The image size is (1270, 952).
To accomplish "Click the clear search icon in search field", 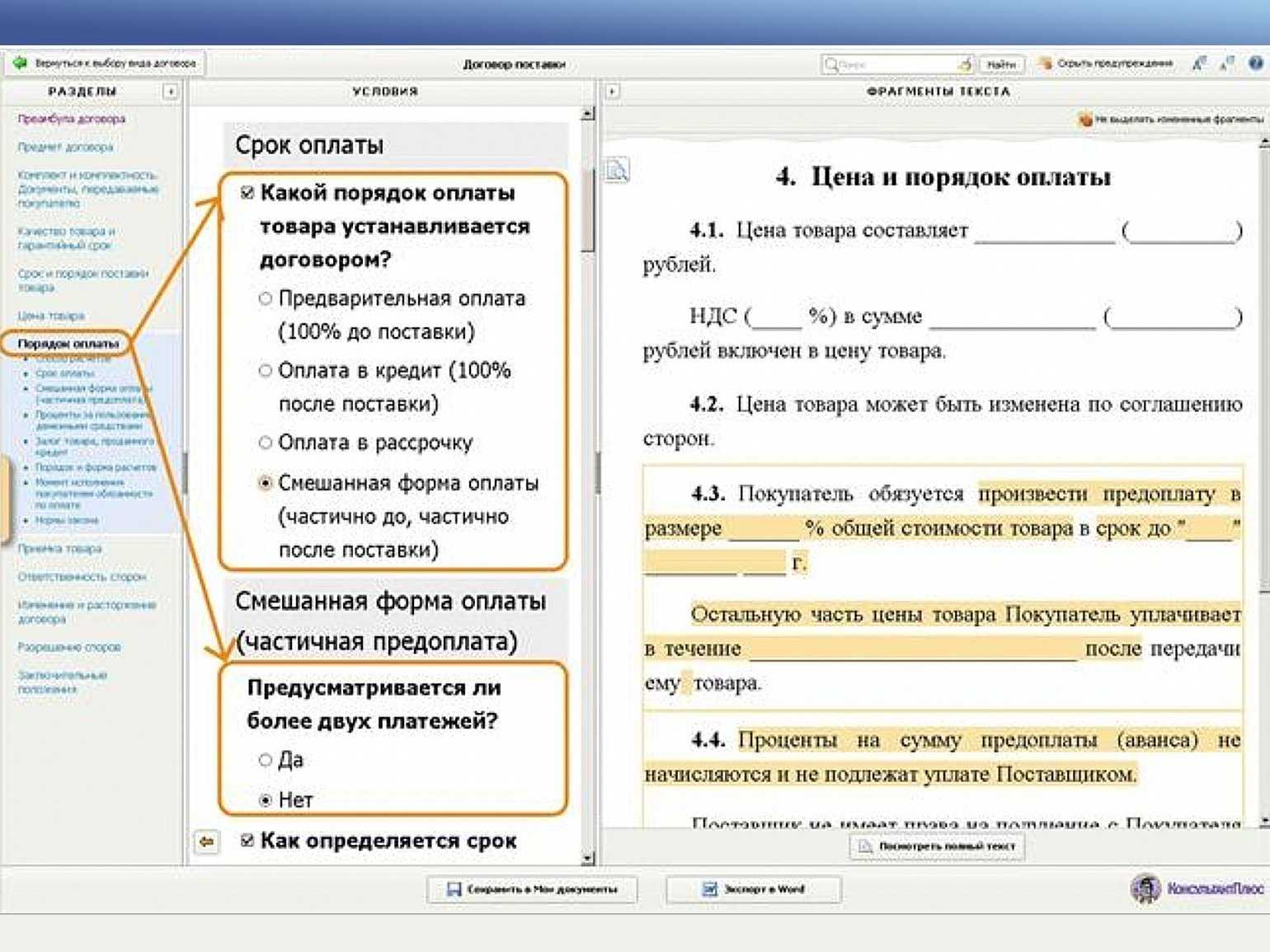I will point(964,64).
